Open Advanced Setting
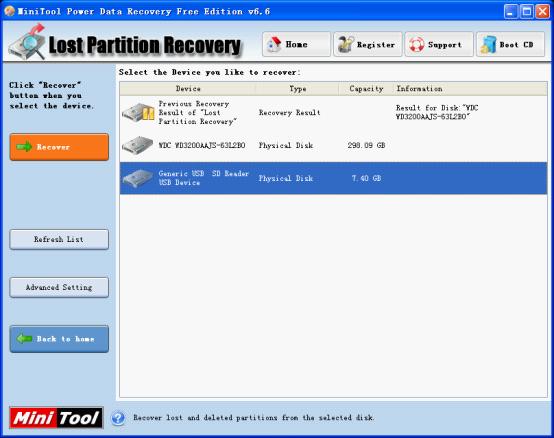This screenshot has height=438, width=554. click(x=59, y=287)
